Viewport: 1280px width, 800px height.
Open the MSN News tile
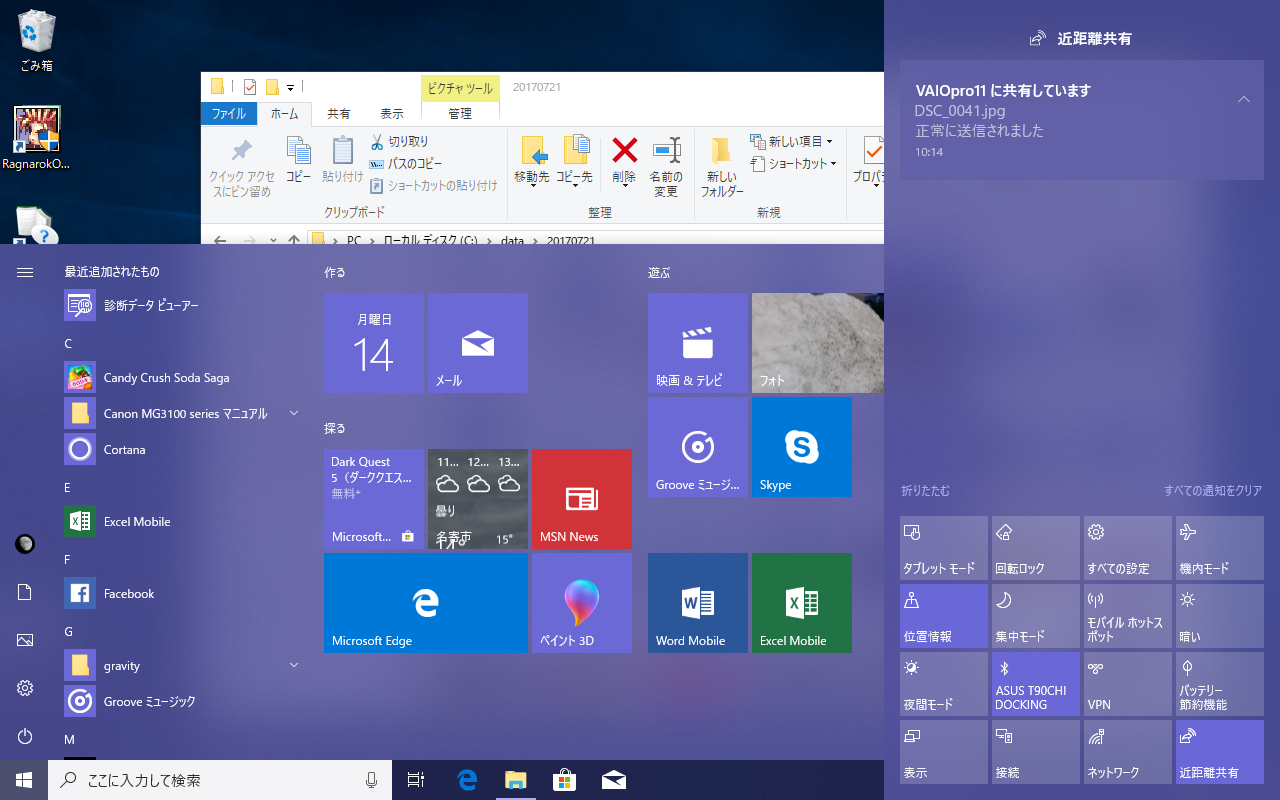point(582,499)
